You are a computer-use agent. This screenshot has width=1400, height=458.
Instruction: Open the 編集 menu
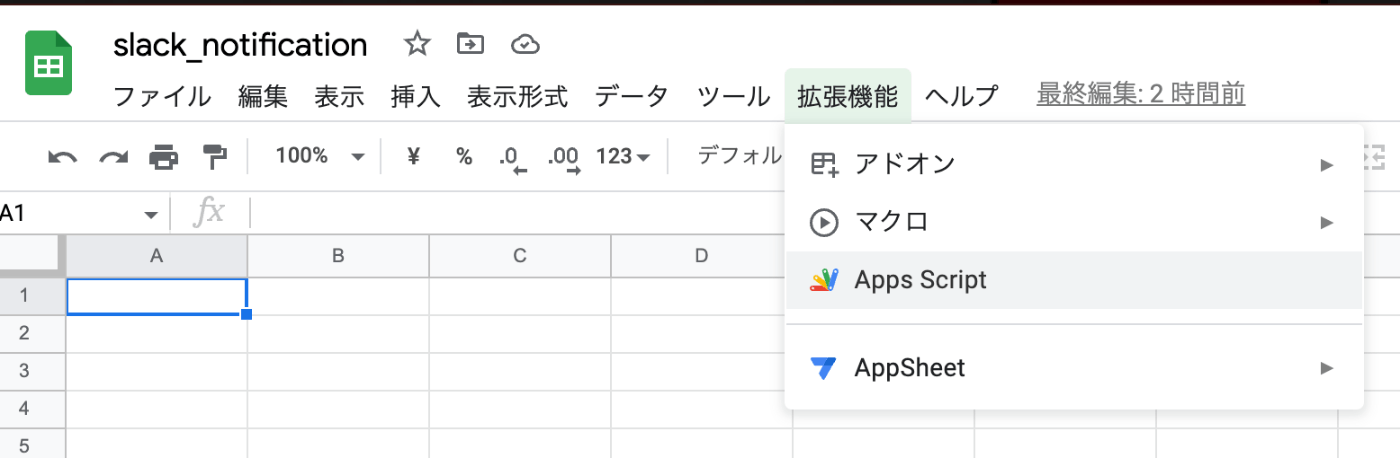coord(263,97)
